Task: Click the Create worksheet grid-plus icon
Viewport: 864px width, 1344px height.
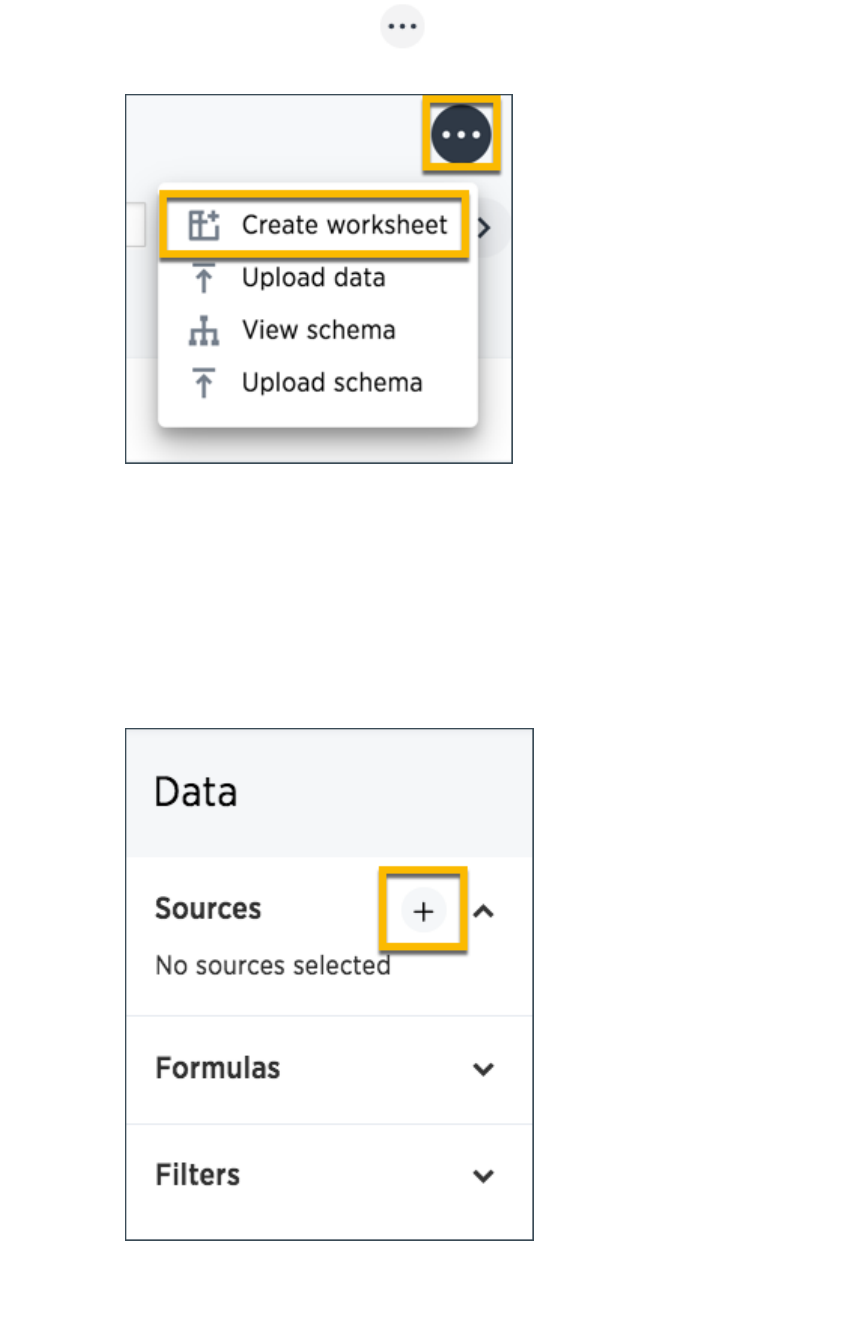Action: tap(204, 226)
